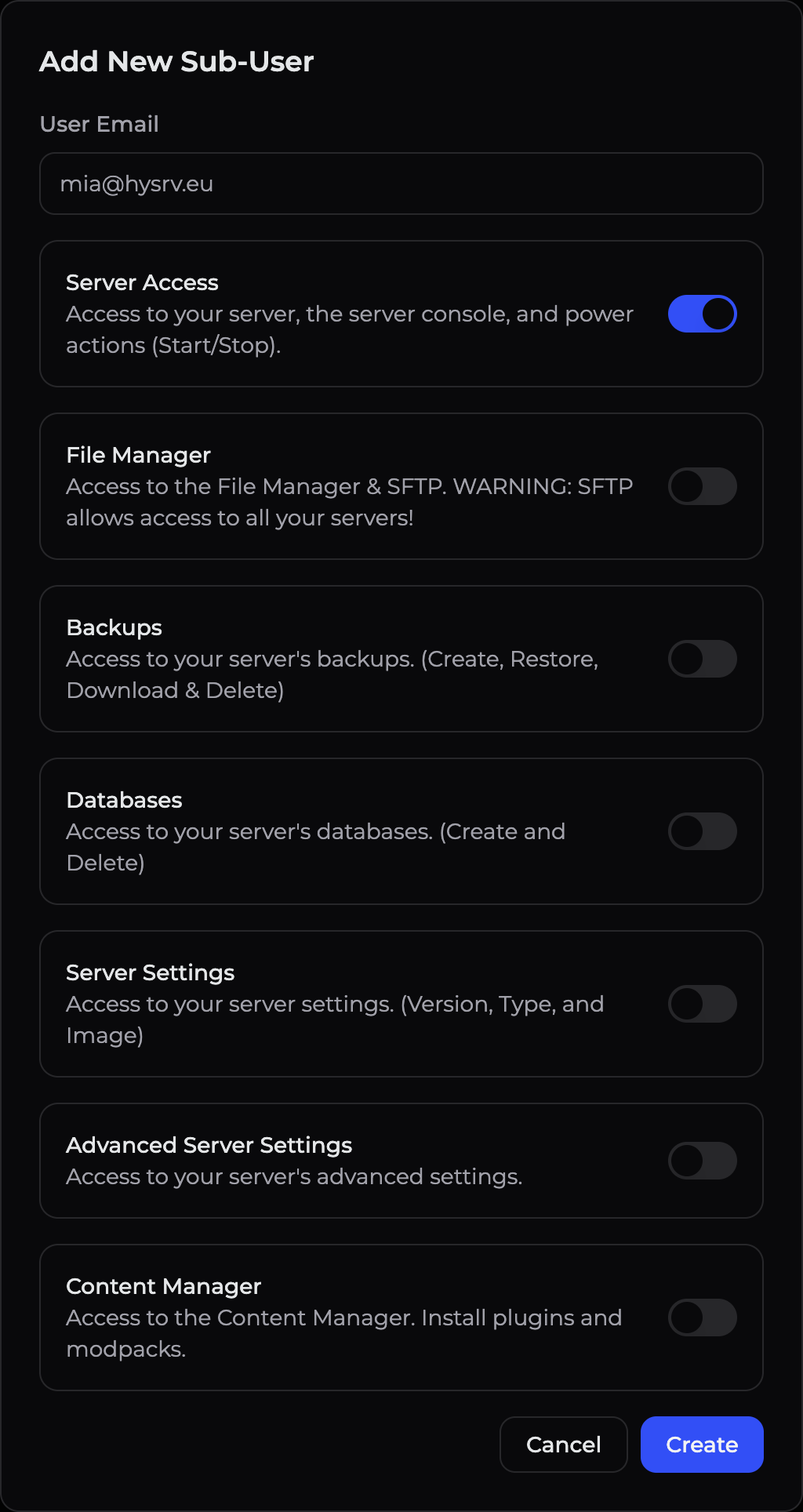Switch on Server Settings access toggle
Screen dimensions: 803x1512
tap(702, 1004)
